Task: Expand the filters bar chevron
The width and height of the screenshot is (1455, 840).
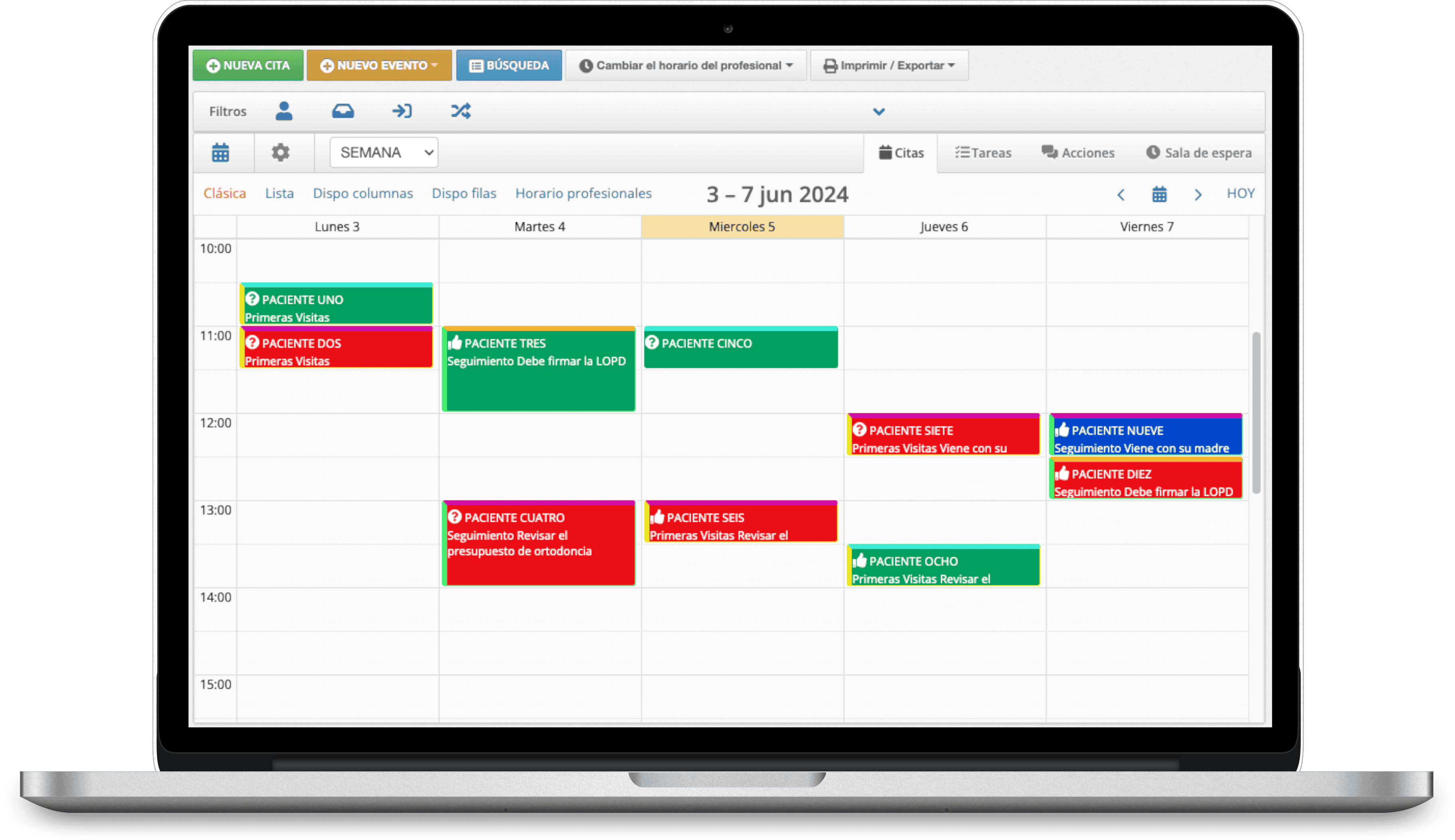Action: coord(878,111)
